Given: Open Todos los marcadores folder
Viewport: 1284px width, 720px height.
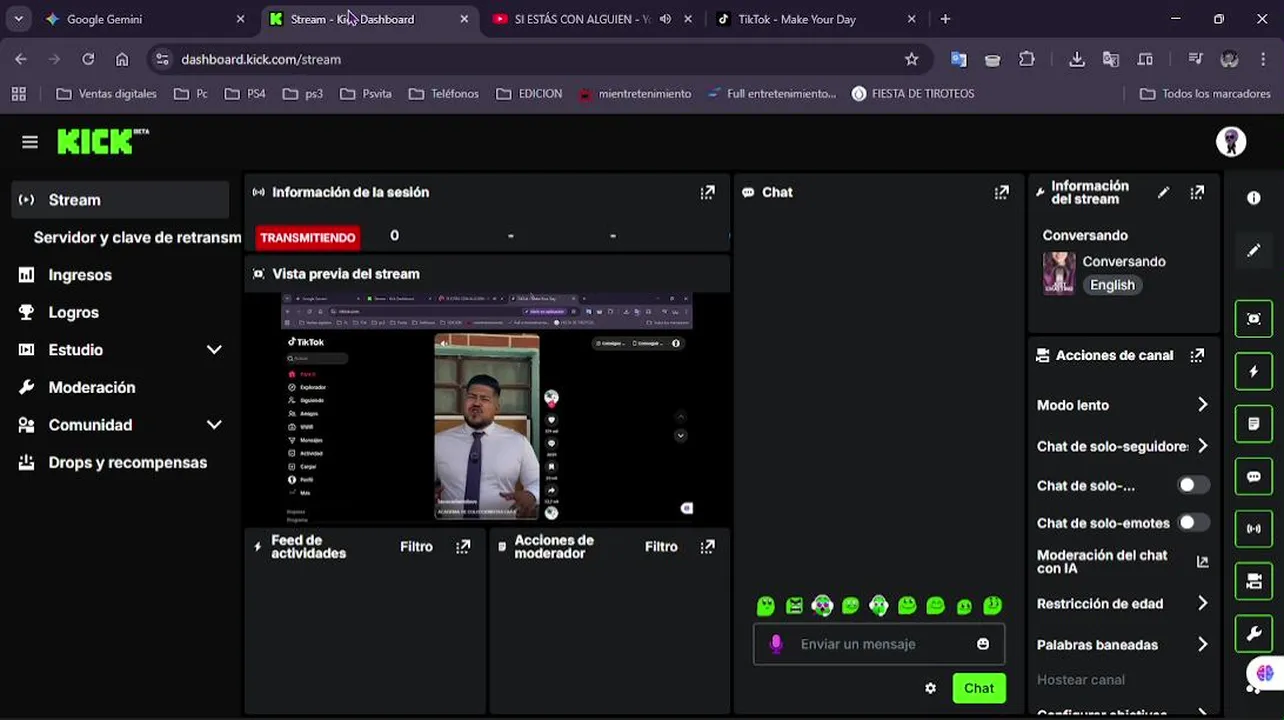Looking at the screenshot, I should (x=1206, y=93).
